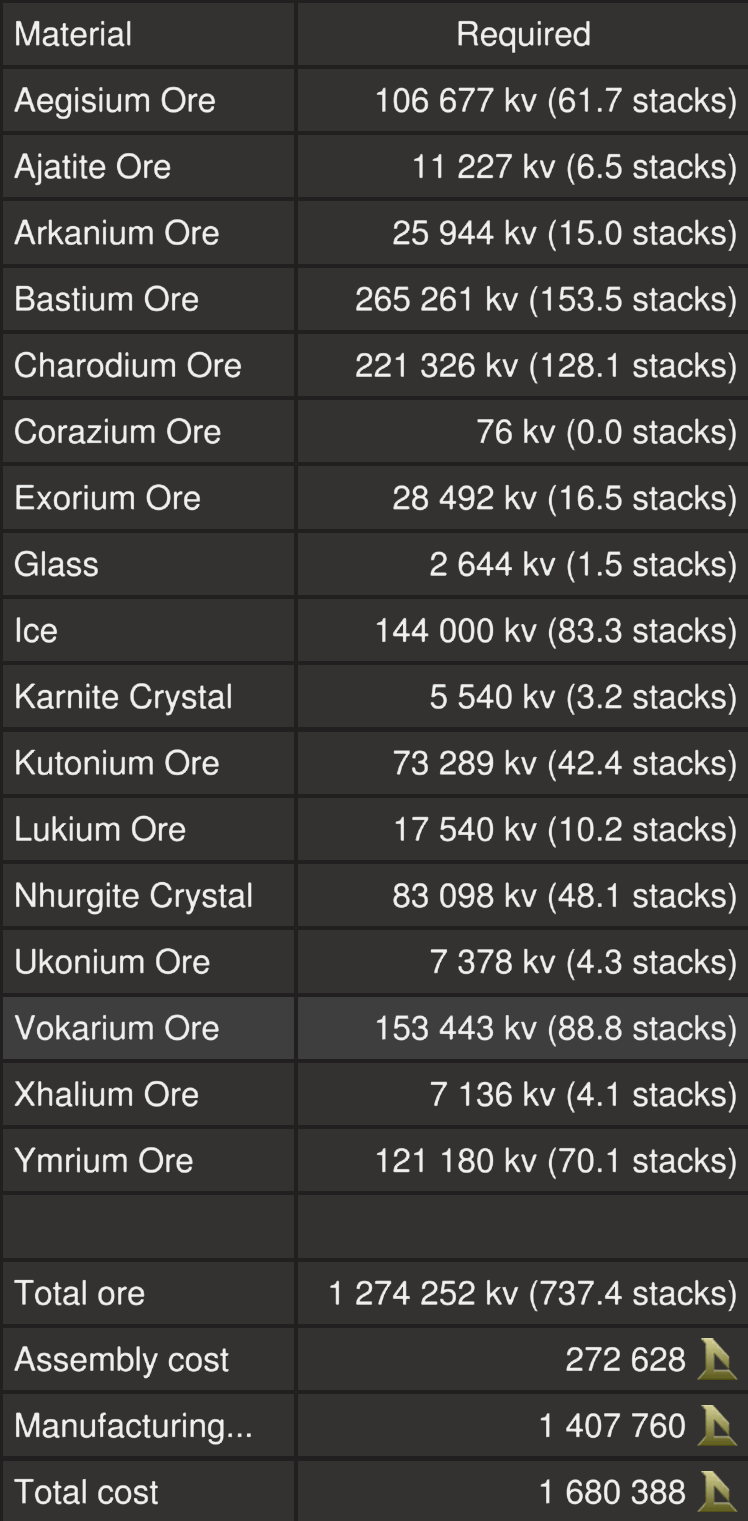Viewport: 748px width, 1521px height.
Task: Select Charodium Ore in the list
Action: 128,365
